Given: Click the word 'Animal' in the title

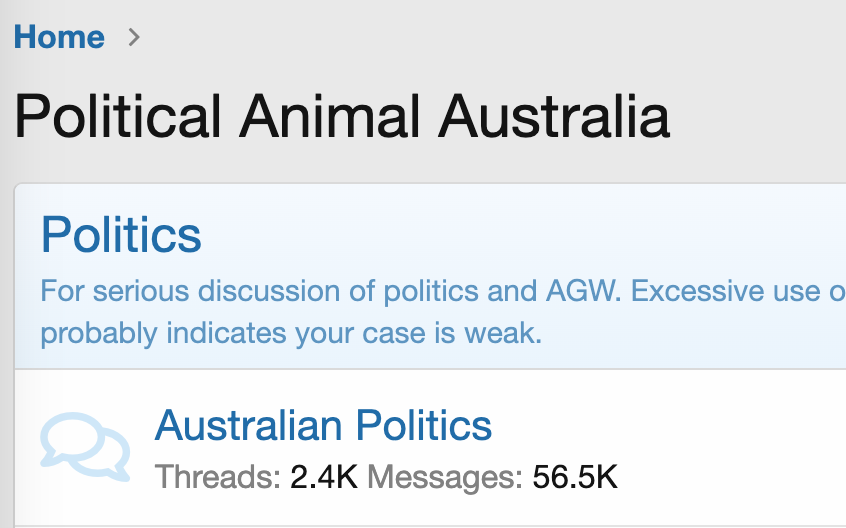Looking at the screenshot, I should pos(330,116).
